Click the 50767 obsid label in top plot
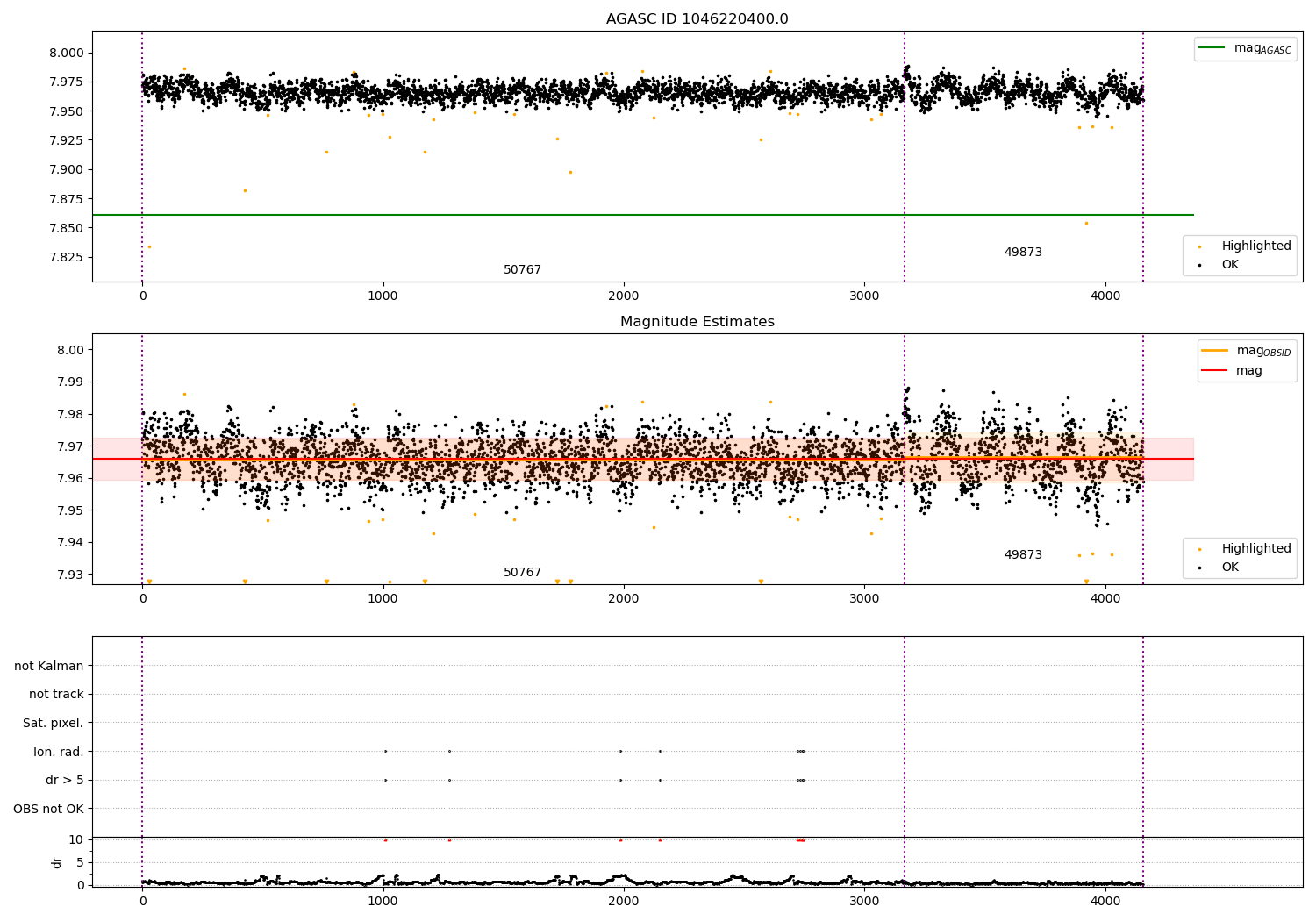Viewport: 1316px width, 921px height. (522, 270)
